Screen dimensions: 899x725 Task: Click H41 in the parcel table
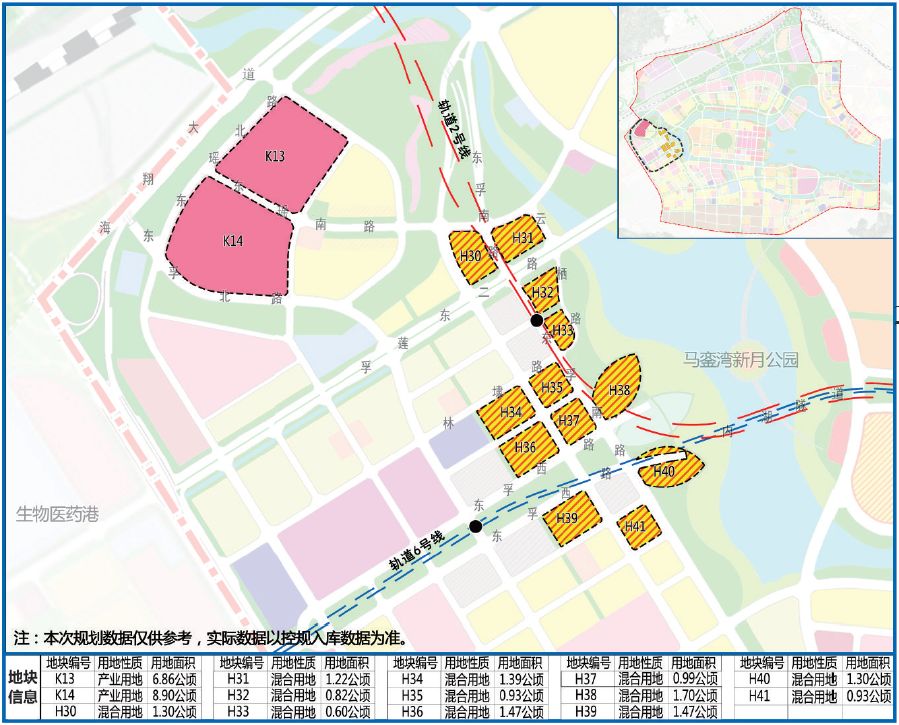pyautogui.click(x=760, y=696)
